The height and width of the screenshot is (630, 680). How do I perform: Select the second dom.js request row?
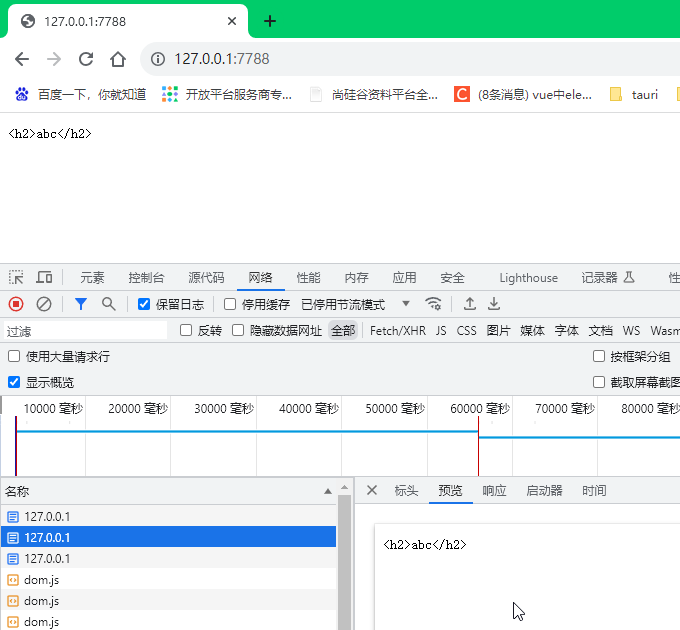coord(168,601)
